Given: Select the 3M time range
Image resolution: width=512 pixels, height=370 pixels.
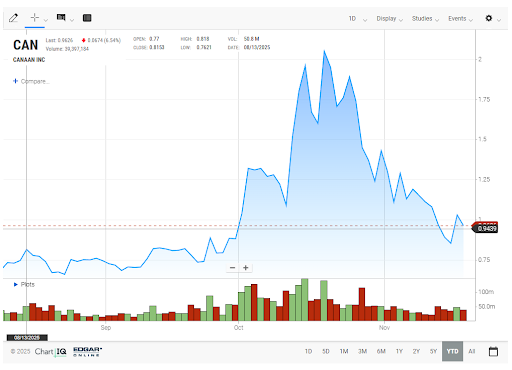Looking at the screenshot, I should pos(362,351).
